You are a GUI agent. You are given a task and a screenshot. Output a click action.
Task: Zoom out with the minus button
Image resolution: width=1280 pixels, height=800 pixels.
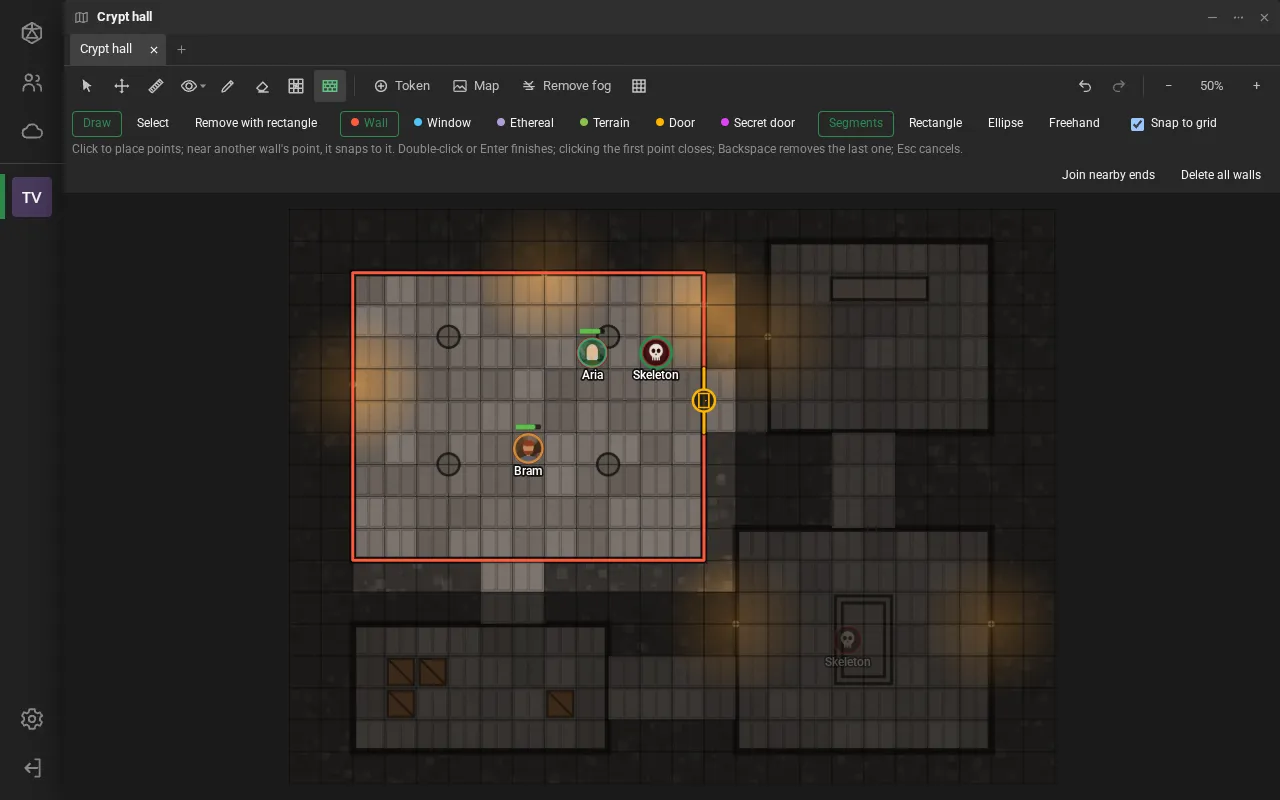coord(1168,86)
